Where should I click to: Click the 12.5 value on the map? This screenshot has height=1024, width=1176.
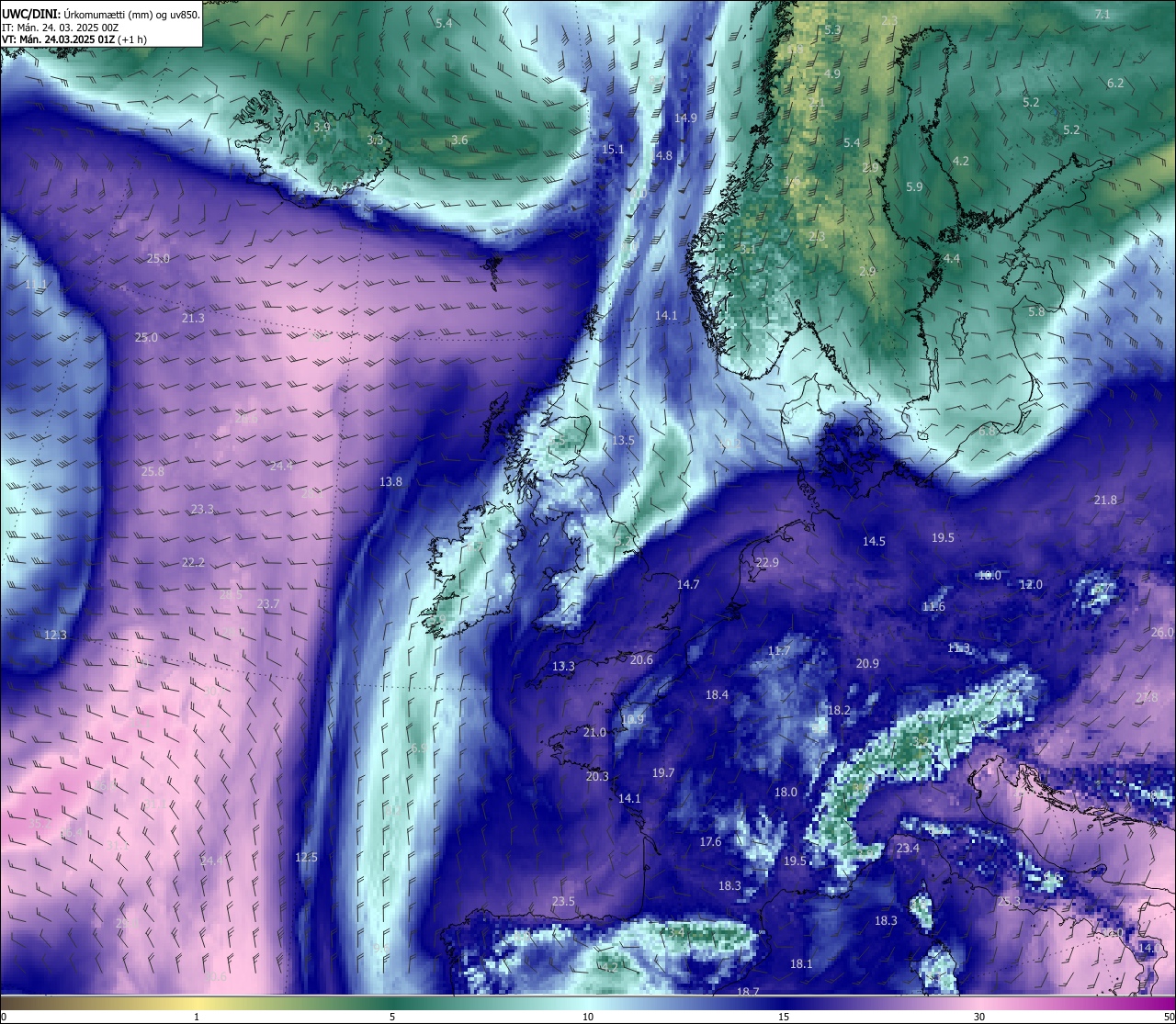[306, 857]
